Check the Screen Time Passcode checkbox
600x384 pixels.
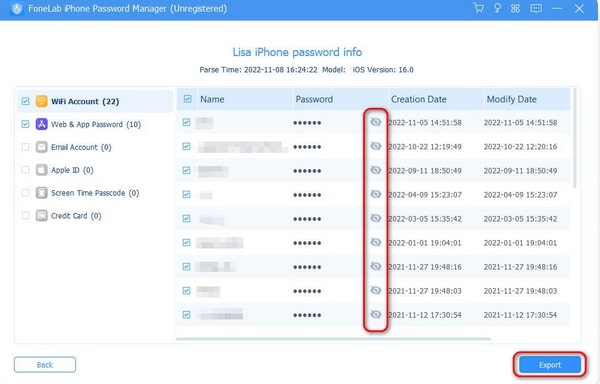coord(25,193)
